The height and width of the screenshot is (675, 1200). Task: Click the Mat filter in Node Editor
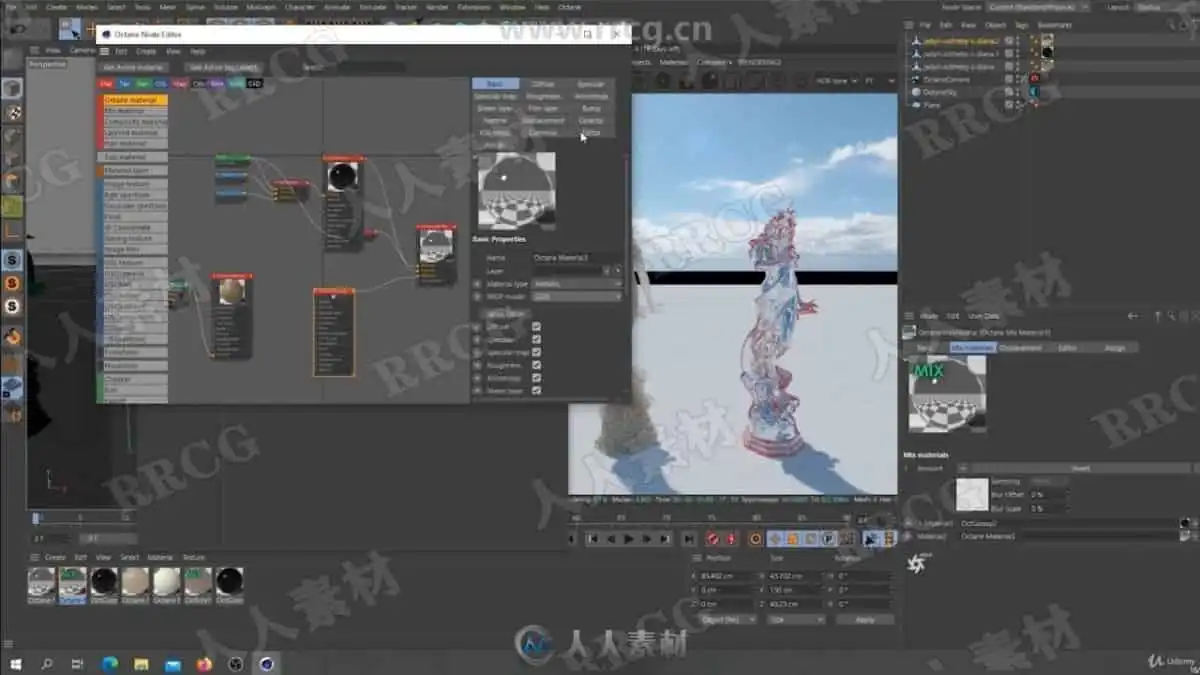coord(106,84)
